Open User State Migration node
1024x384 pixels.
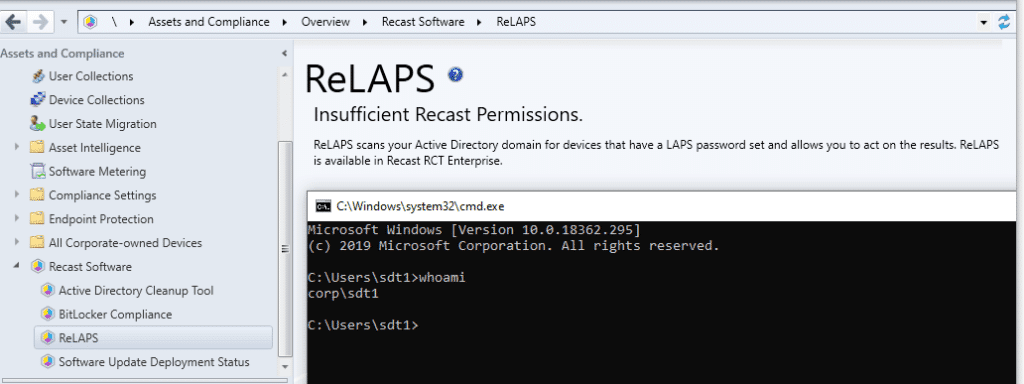coord(103,124)
